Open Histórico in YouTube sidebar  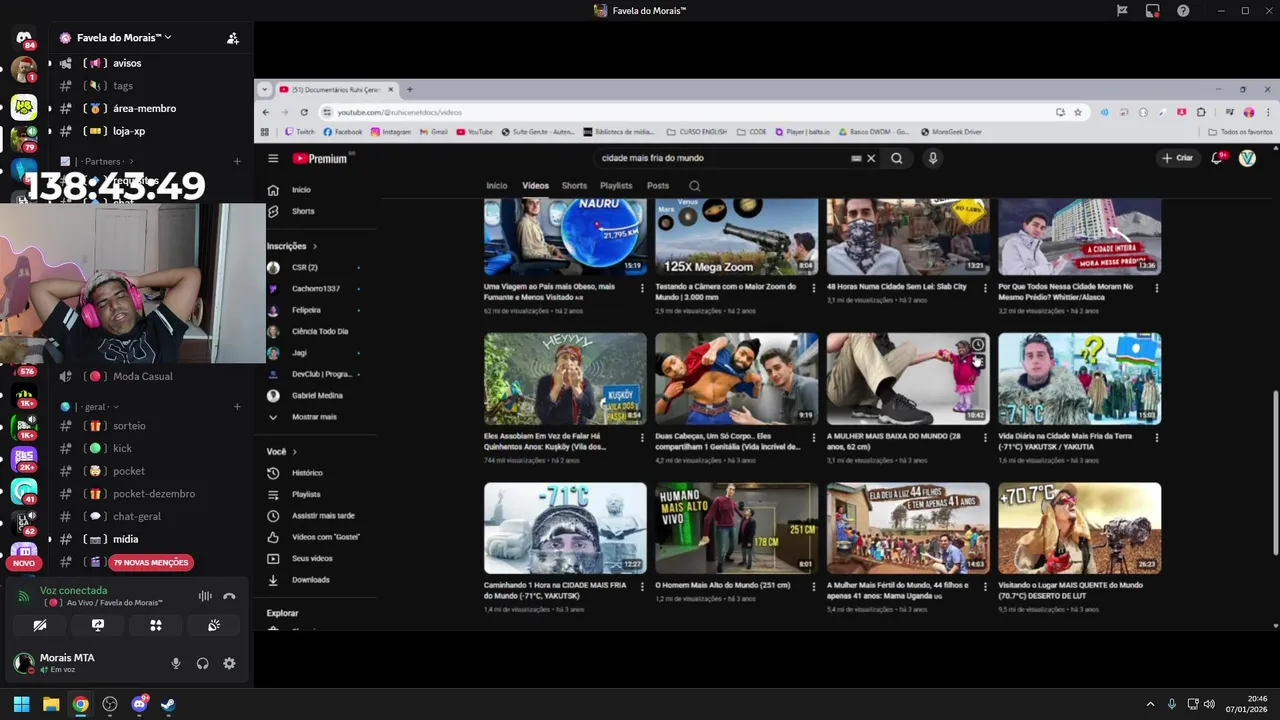(x=308, y=473)
